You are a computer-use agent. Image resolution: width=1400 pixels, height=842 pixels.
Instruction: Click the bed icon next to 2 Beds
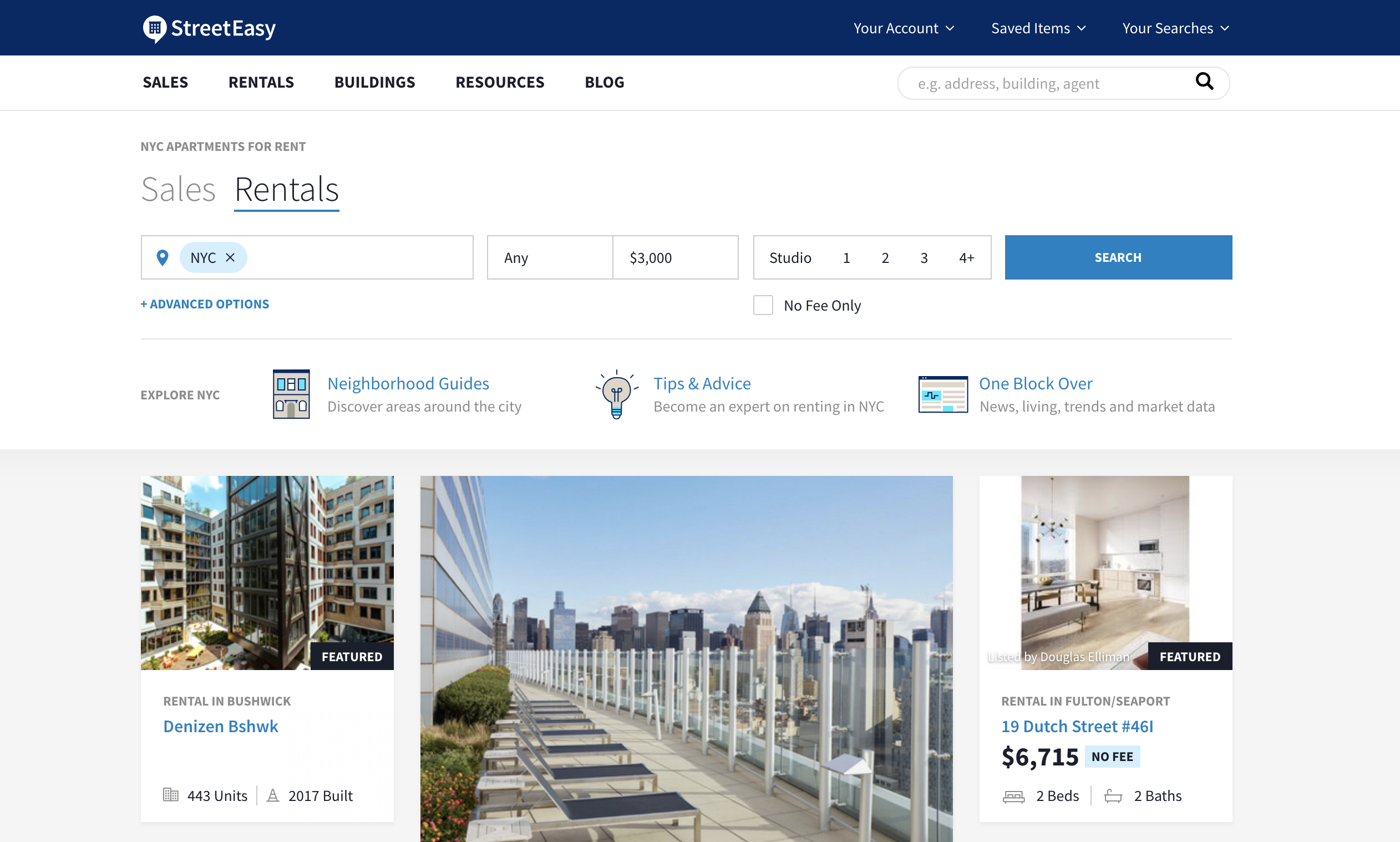1014,796
